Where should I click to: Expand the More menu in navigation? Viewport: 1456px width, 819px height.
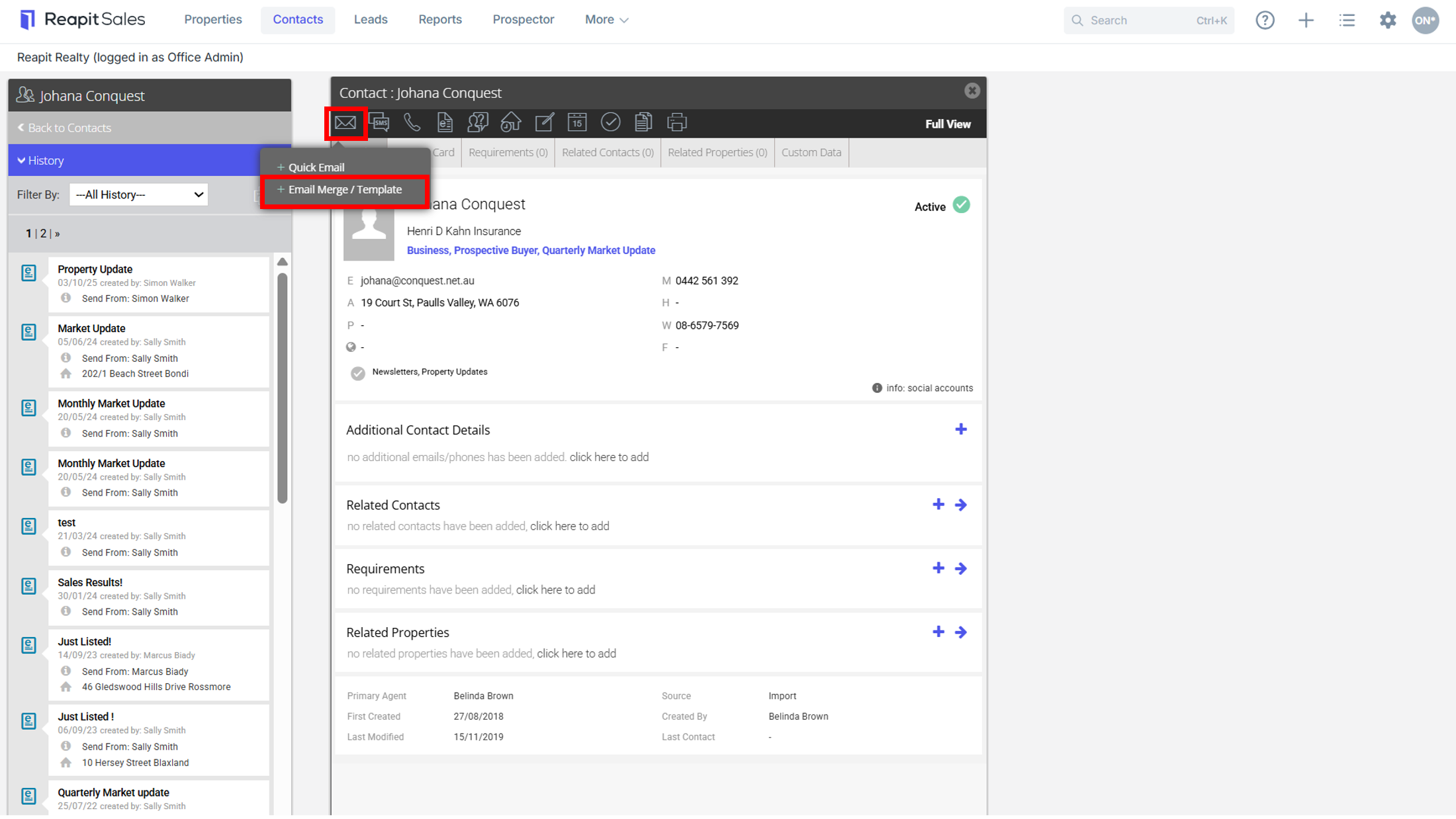click(606, 20)
